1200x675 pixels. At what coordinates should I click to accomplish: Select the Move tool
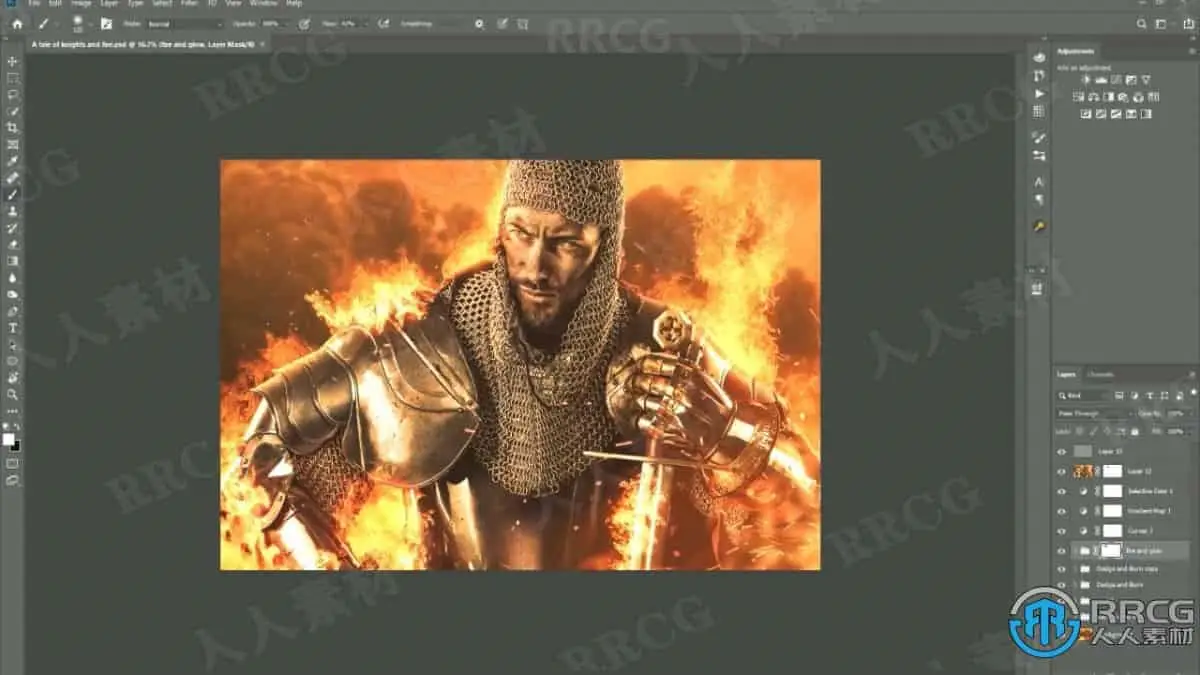pyautogui.click(x=13, y=60)
